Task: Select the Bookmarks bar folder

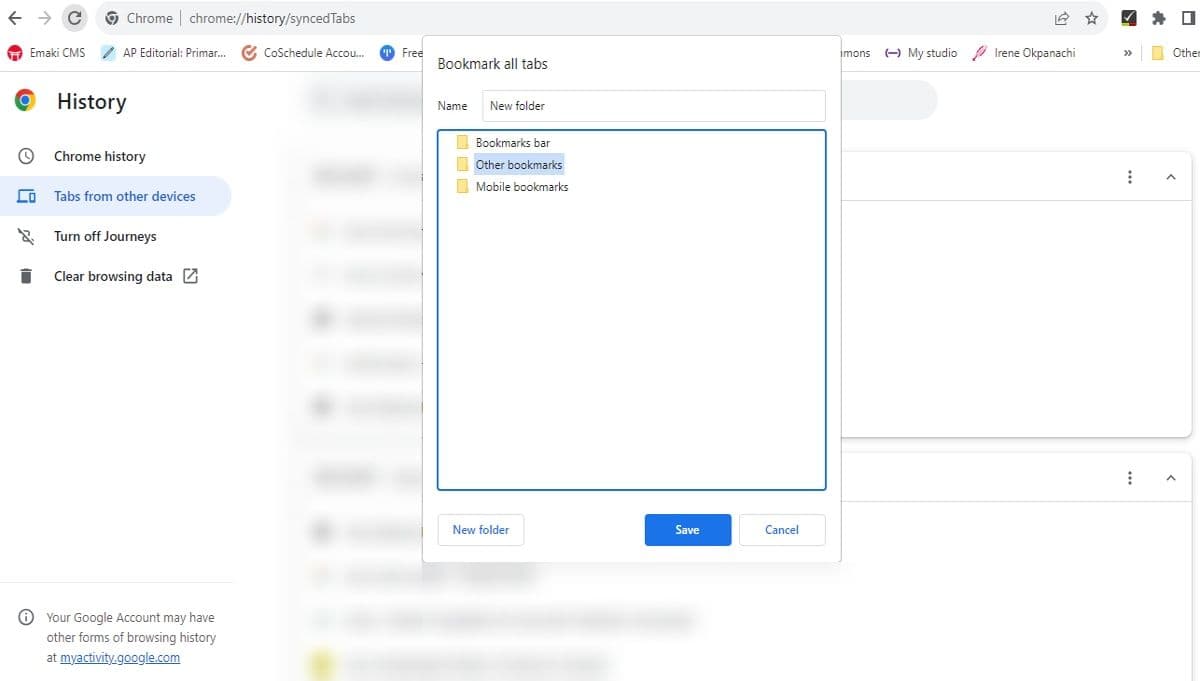Action: tap(512, 143)
